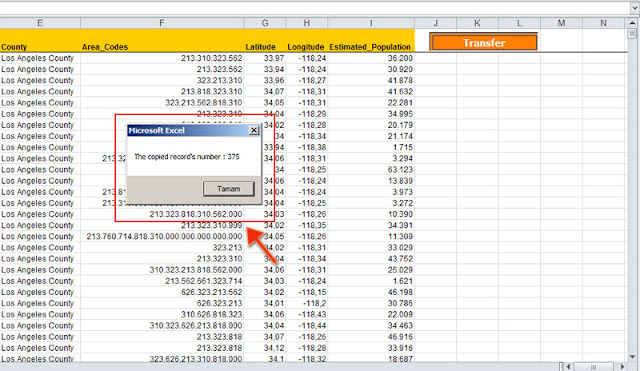Click the orange Transfer button

484,42
